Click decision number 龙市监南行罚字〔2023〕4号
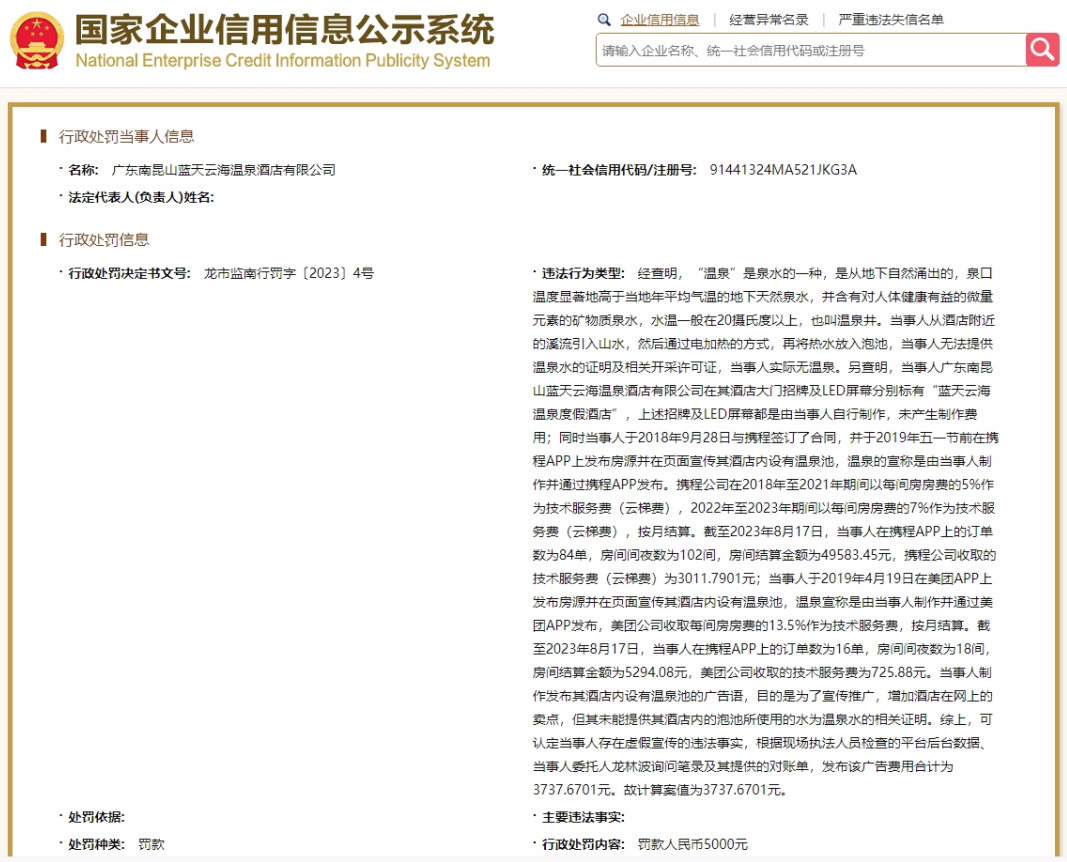Screen dimensions: 1067x862 pos(288,273)
